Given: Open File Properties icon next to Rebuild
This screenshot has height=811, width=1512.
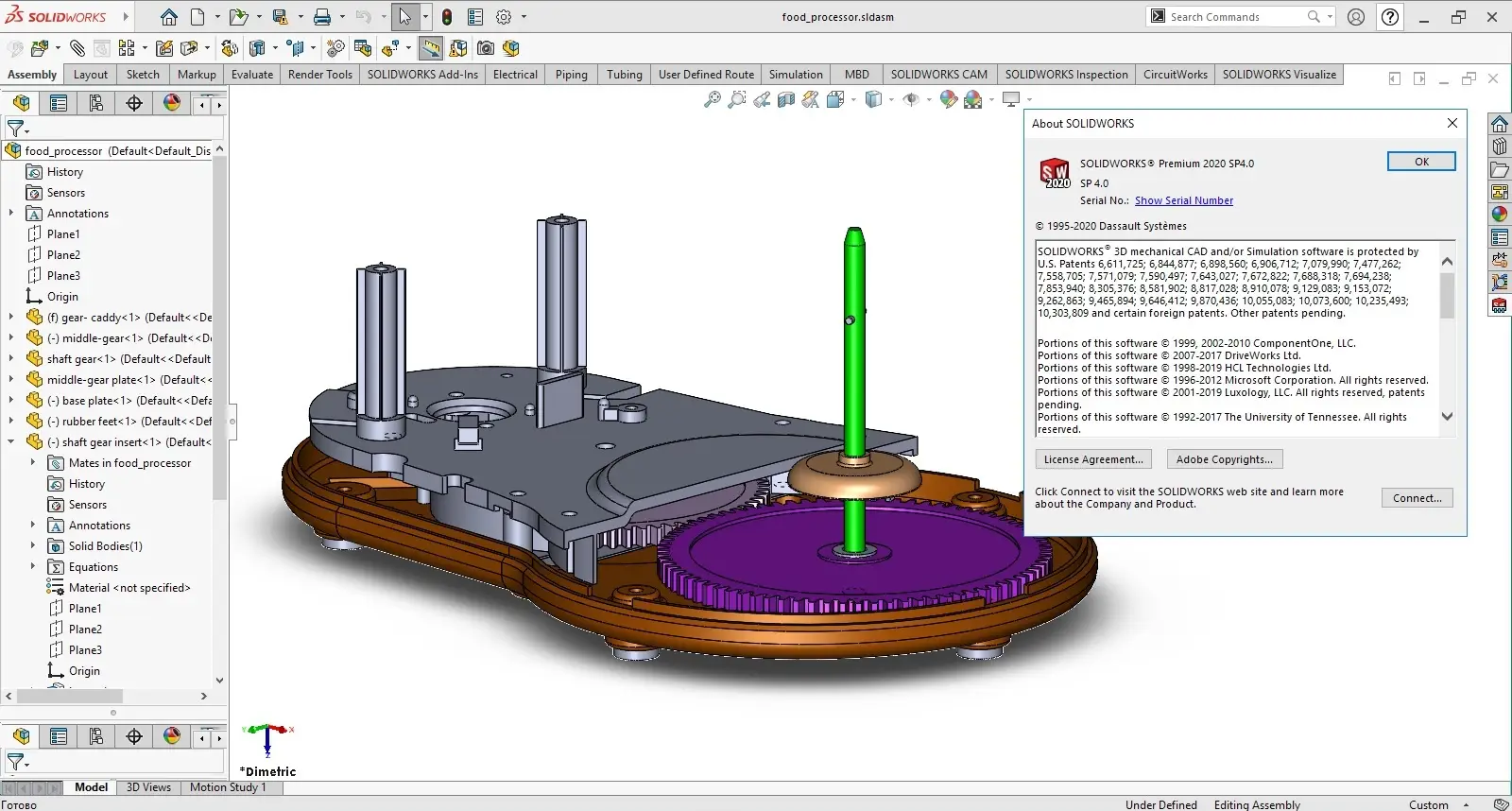Looking at the screenshot, I should click(x=475, y=17).
